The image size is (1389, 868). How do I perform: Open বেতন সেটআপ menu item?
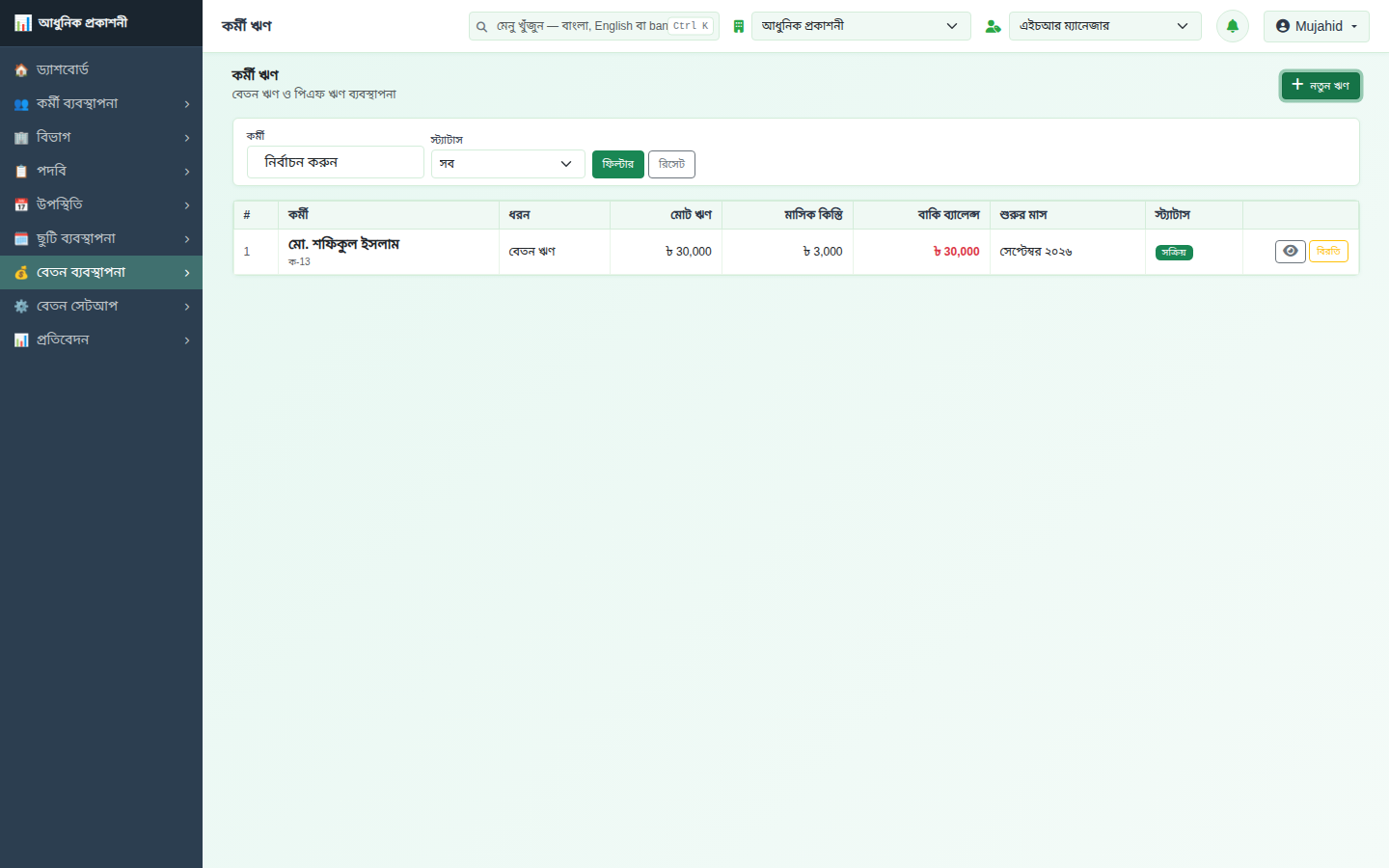point(101,306)
